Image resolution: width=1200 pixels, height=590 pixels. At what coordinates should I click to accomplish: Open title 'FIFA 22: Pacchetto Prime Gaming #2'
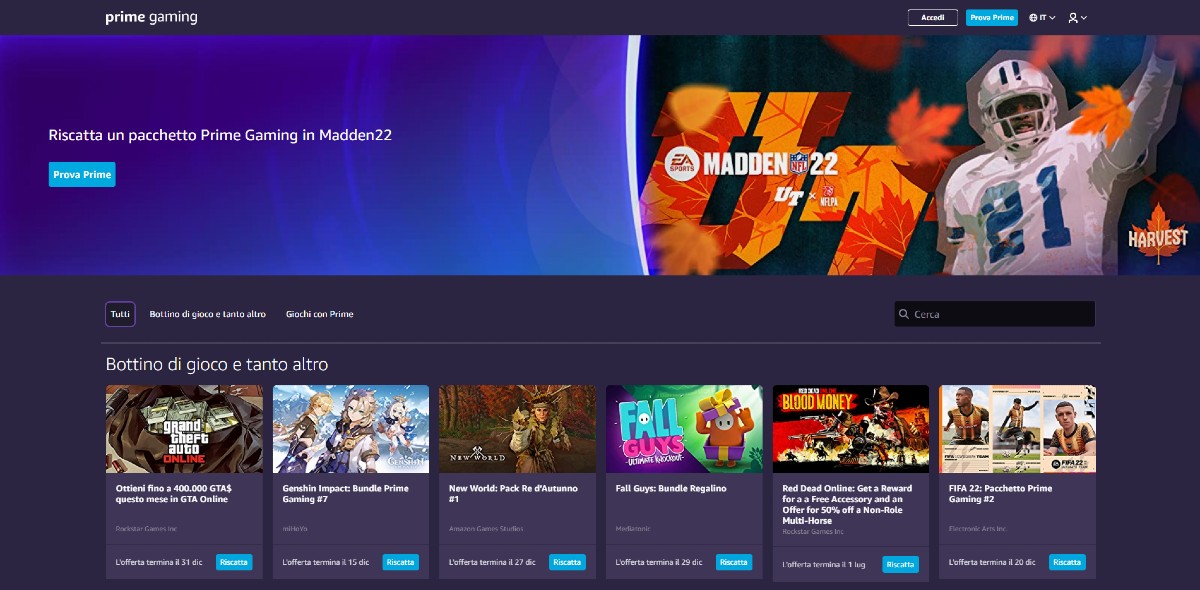point(1001,494)
